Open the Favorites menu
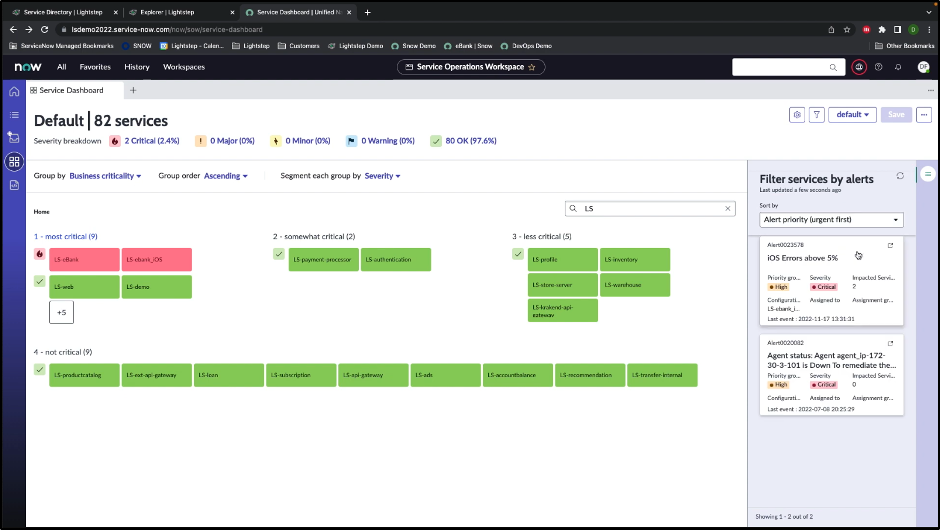Image resolution: width=940 pixels, height=530 pixels. click(95, 67)
